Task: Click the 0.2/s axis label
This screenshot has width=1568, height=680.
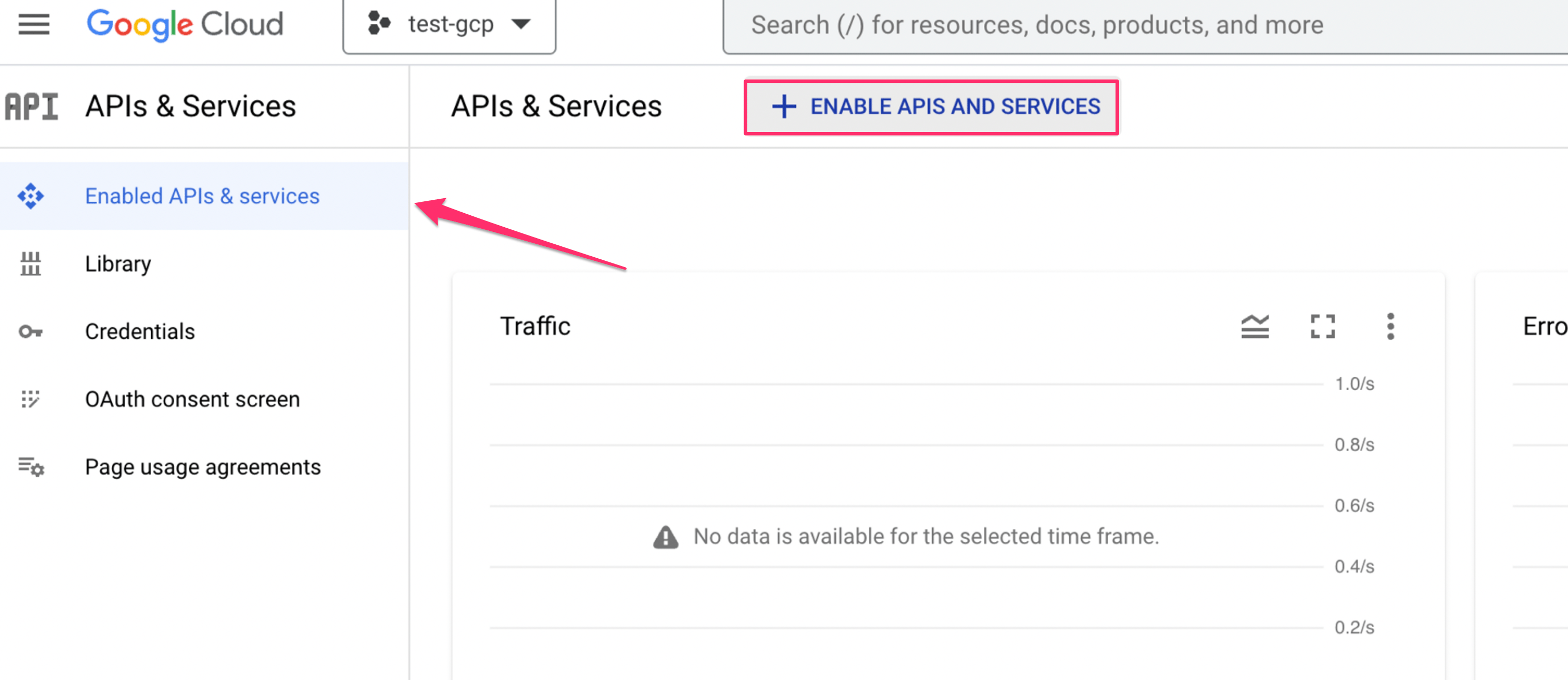Action: 1354,627
